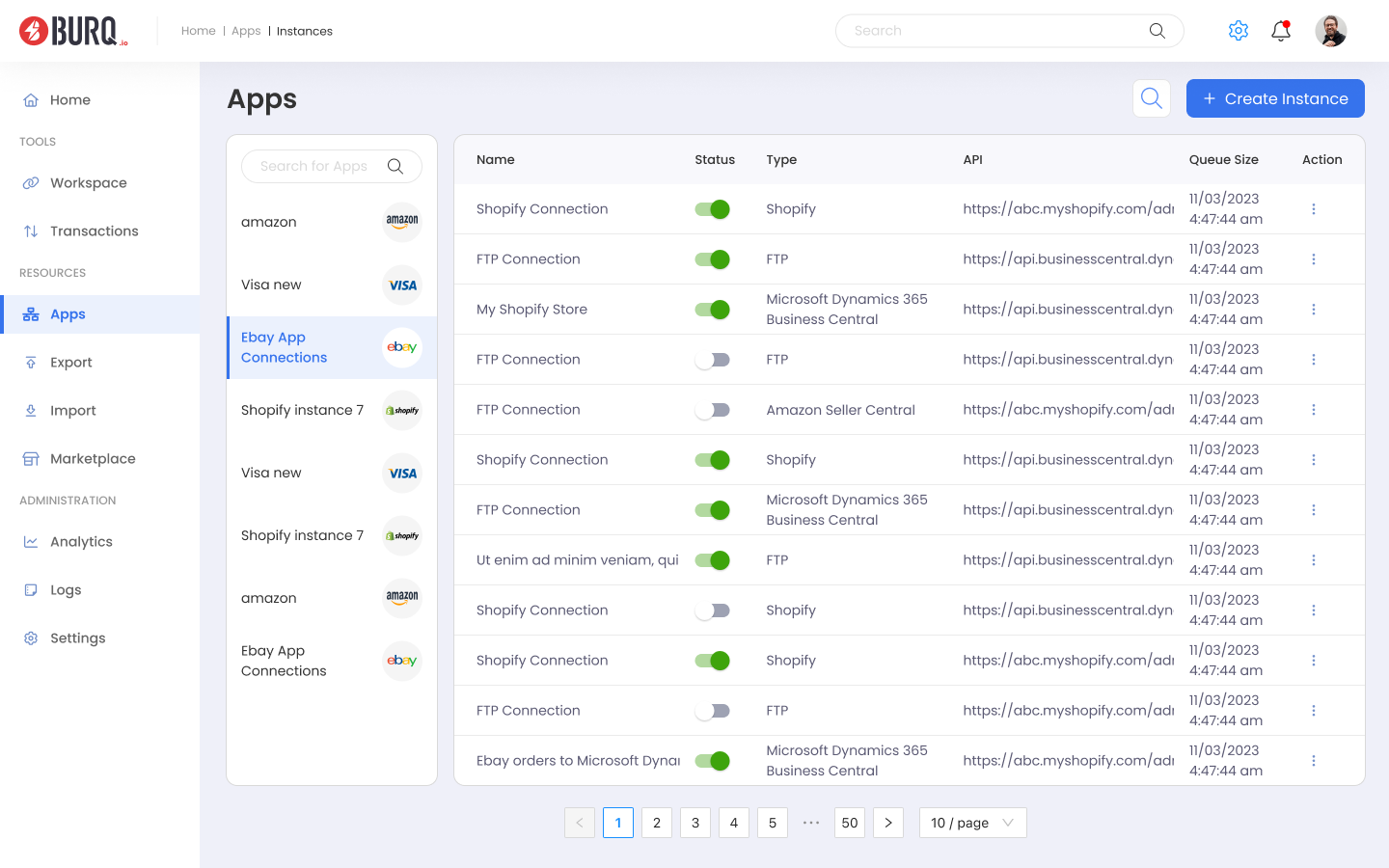
Task: Open the 10 / page dropdown
Action: point(972,823)
